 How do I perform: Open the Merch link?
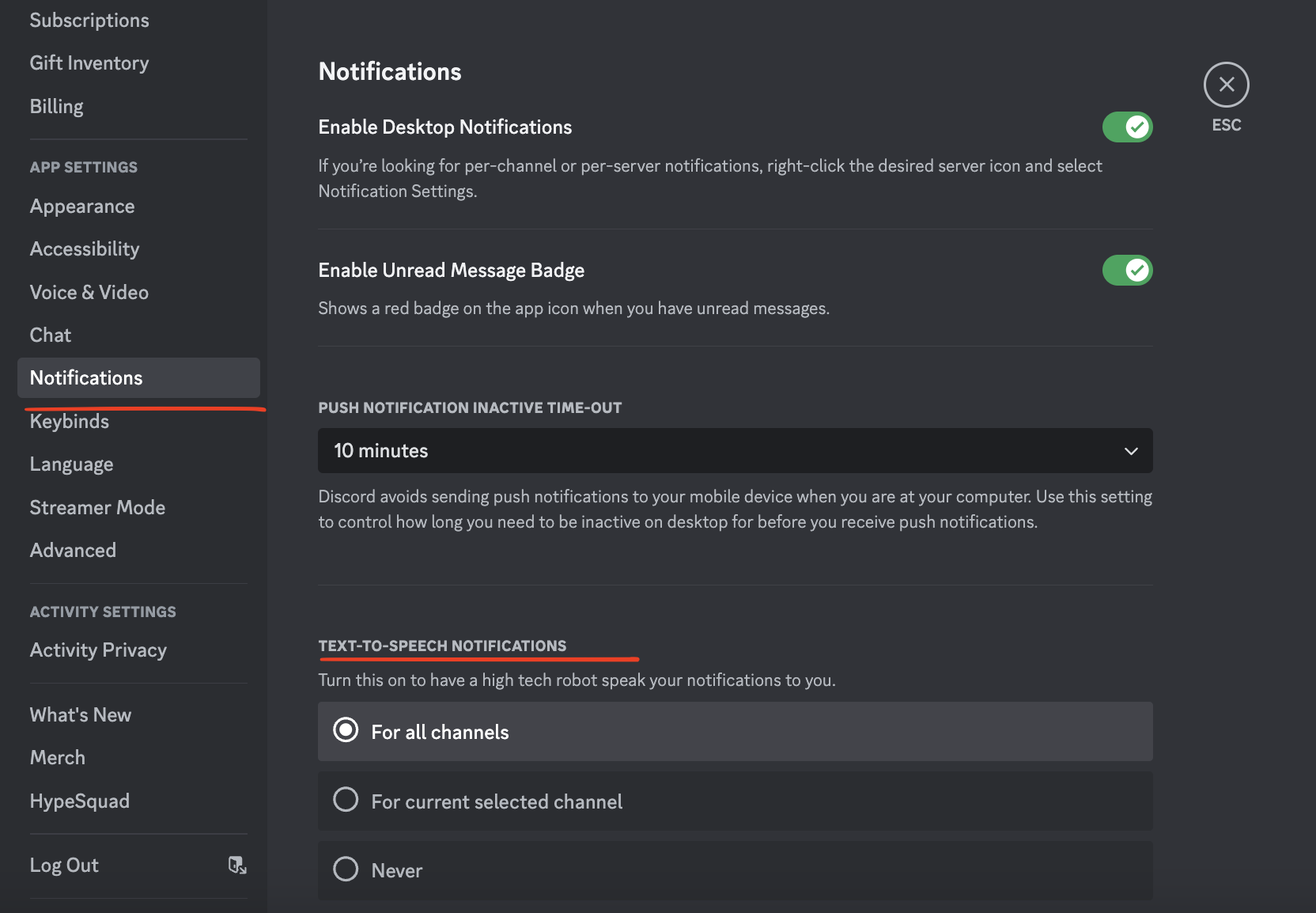(58, 758)
